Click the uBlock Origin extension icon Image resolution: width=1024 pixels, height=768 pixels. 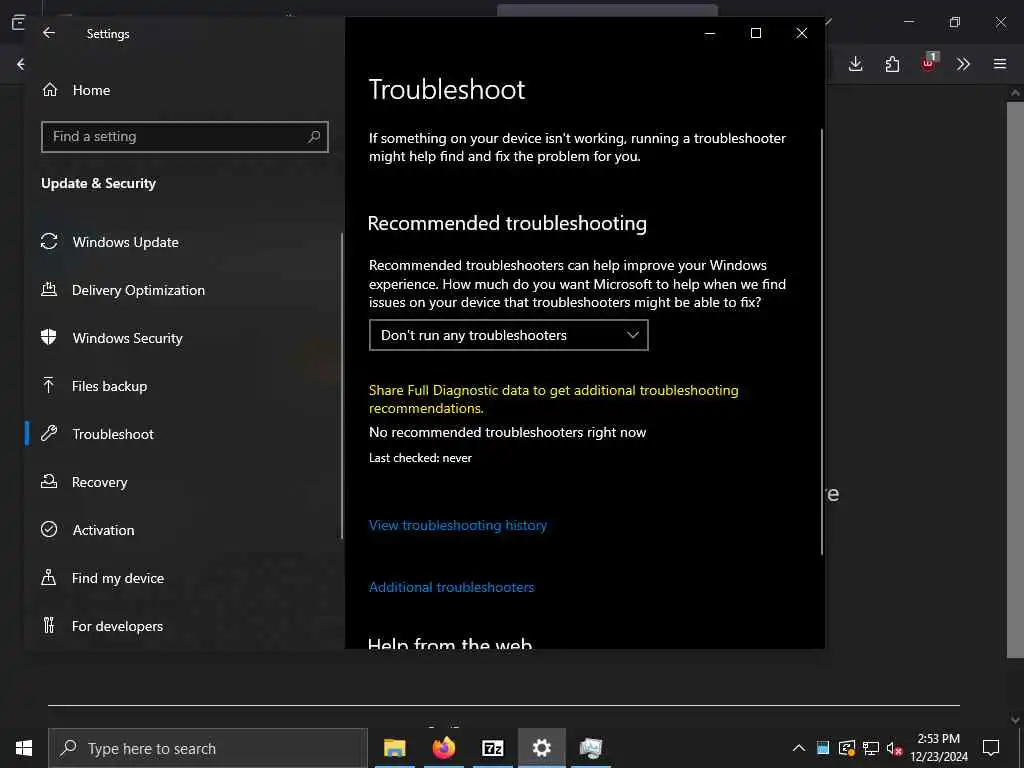pyautogui.click(x=929, y=63)
